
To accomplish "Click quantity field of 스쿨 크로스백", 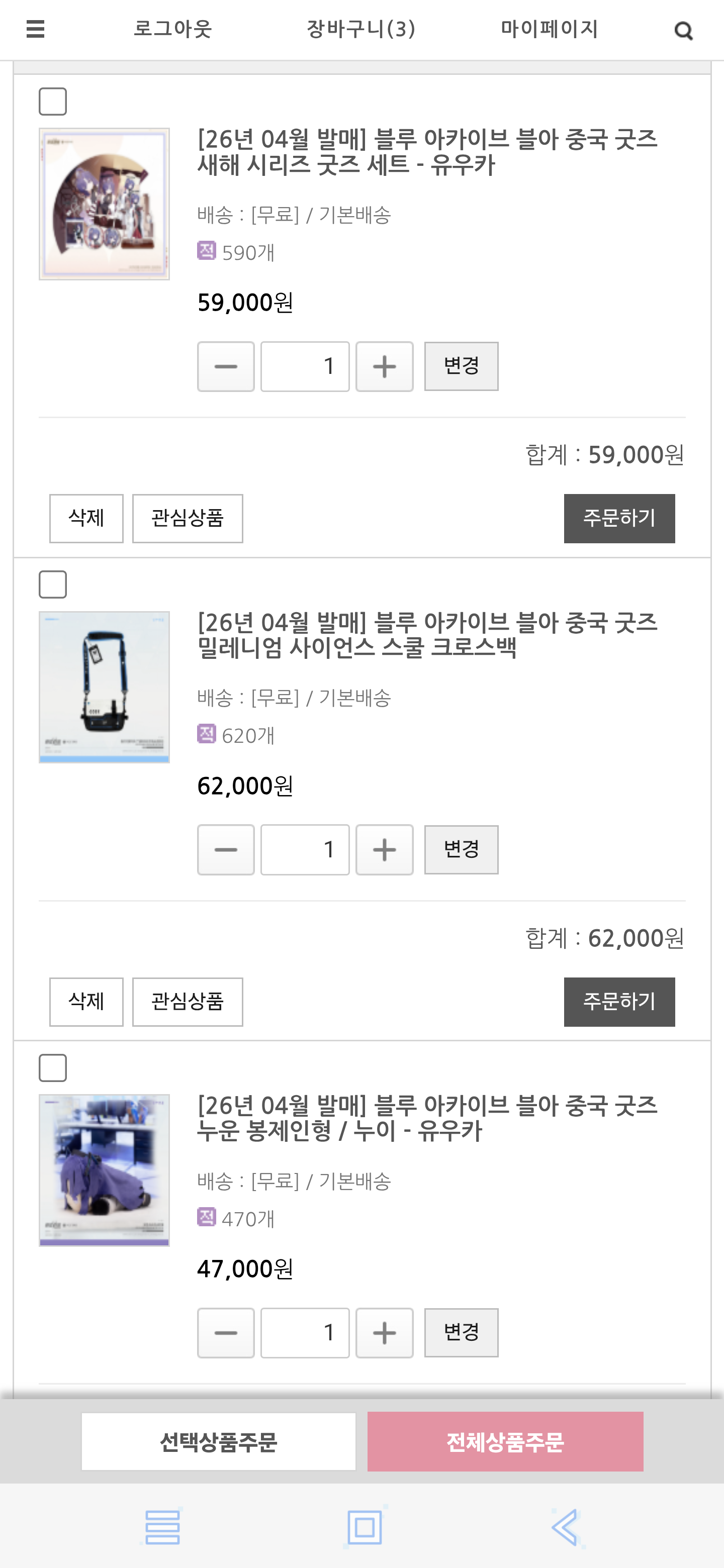I will tap(305, 850).
